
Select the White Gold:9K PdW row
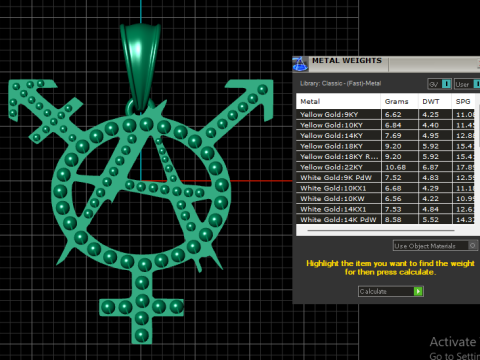coord(385,178)
